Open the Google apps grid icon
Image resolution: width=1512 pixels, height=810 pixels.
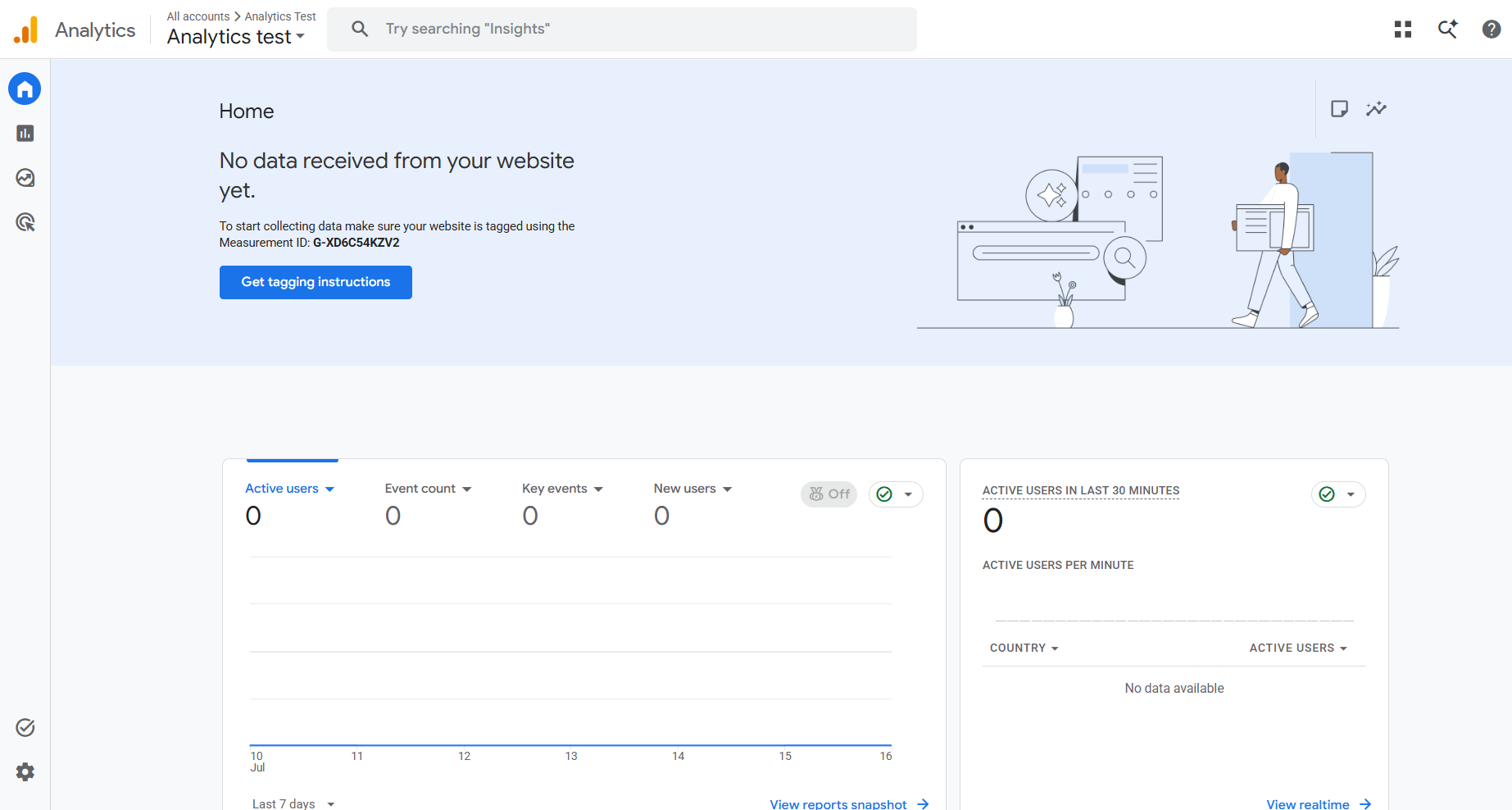pos(1403,30)
